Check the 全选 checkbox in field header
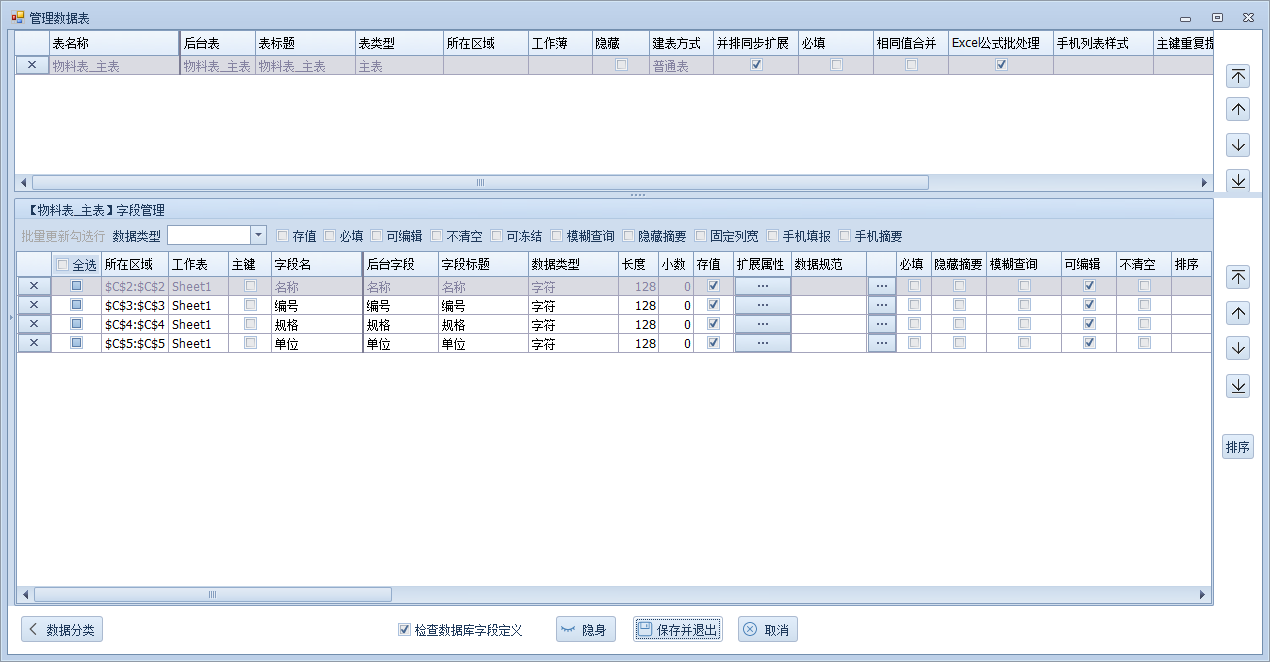This screenshot has width=1270, height=662. point(63,265)
